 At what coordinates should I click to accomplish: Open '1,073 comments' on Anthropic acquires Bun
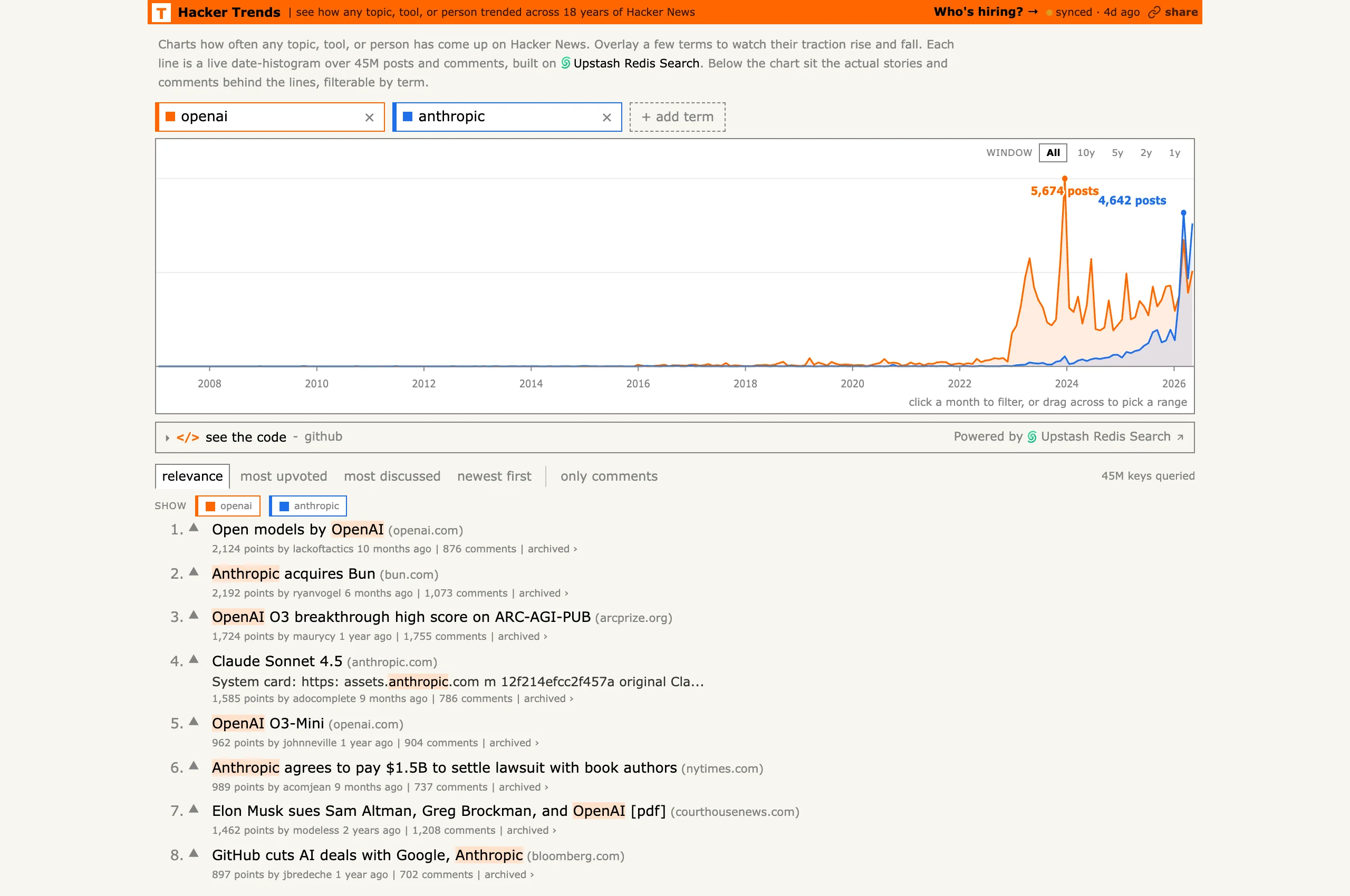[466, 593]
